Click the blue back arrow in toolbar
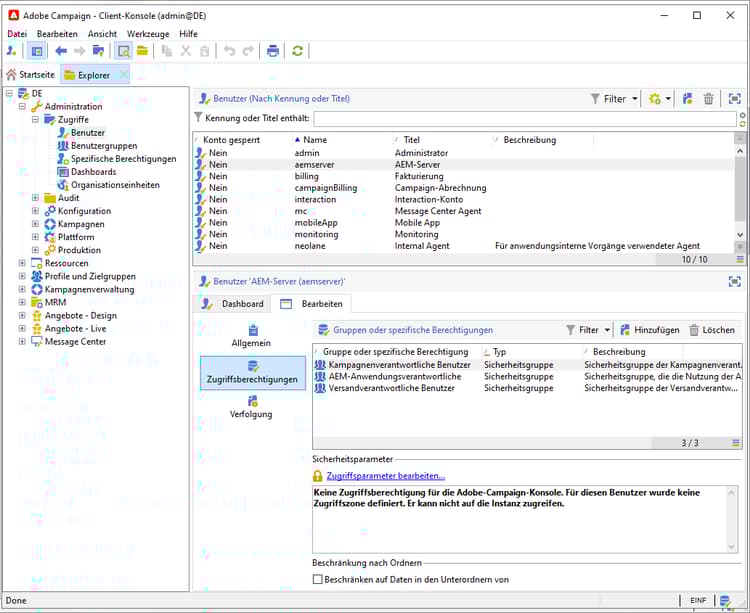This screenshot has width=750, height=613. (x=61, y=51)
